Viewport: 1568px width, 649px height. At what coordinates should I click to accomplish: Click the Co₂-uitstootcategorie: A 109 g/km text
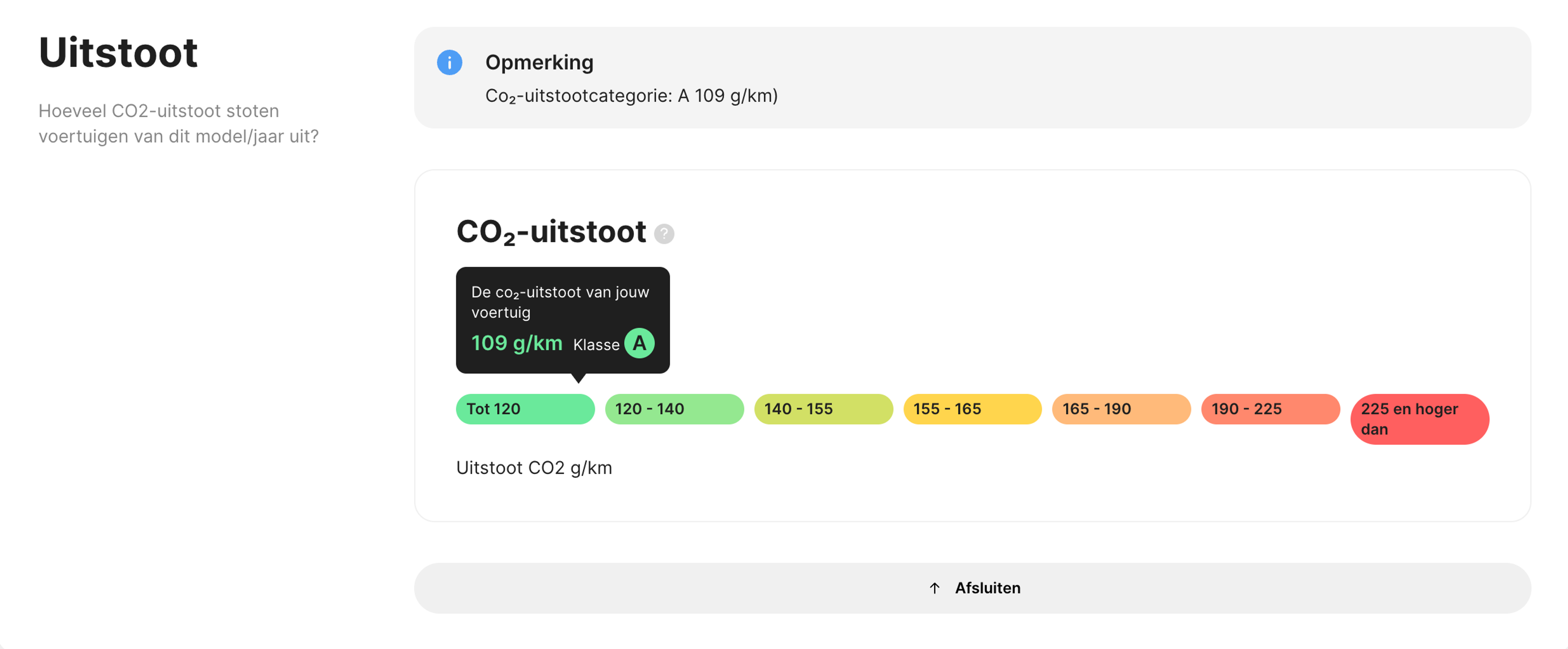tap(631, 96)
